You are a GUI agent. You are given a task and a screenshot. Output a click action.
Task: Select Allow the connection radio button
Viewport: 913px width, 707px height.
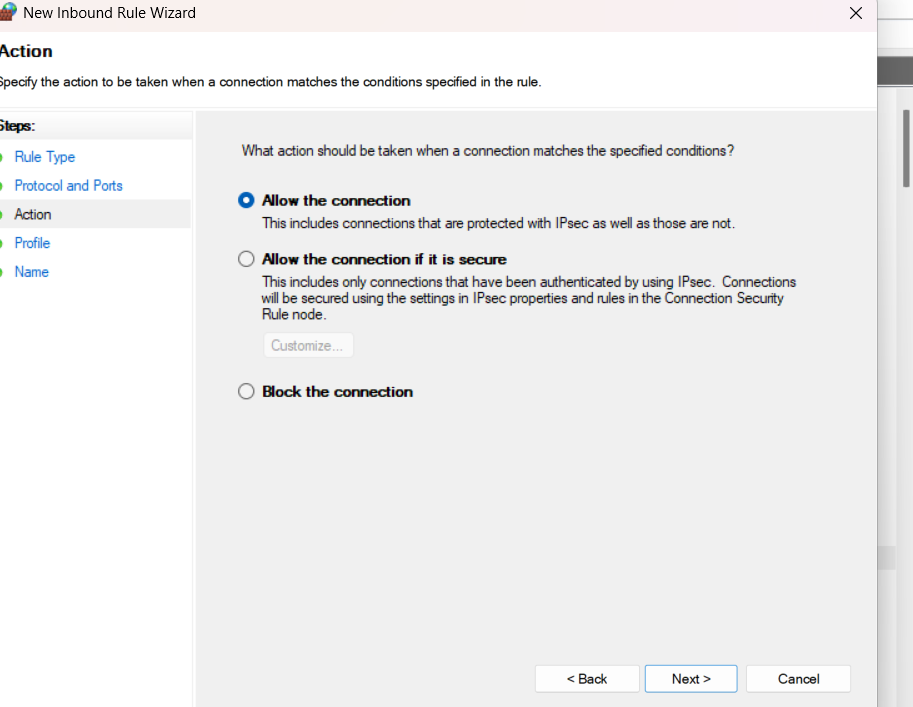pos(246,200)
